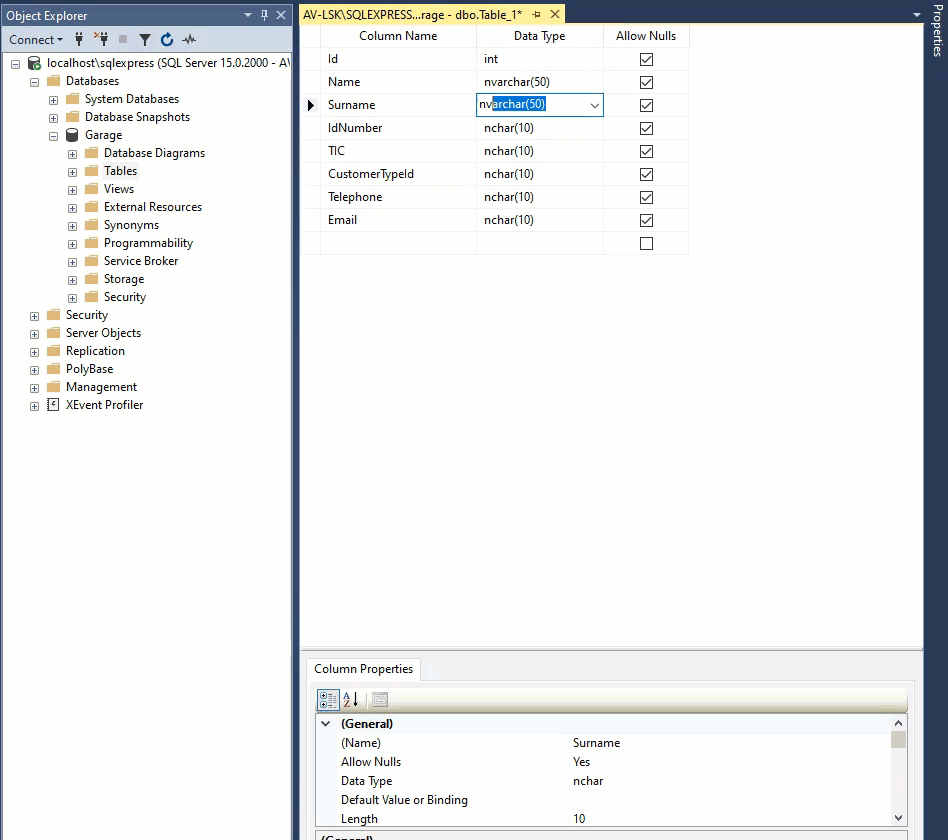948x840 pixels.
Task: Expand the Tables folder in Garage
Action: click(x=72, y=171)
